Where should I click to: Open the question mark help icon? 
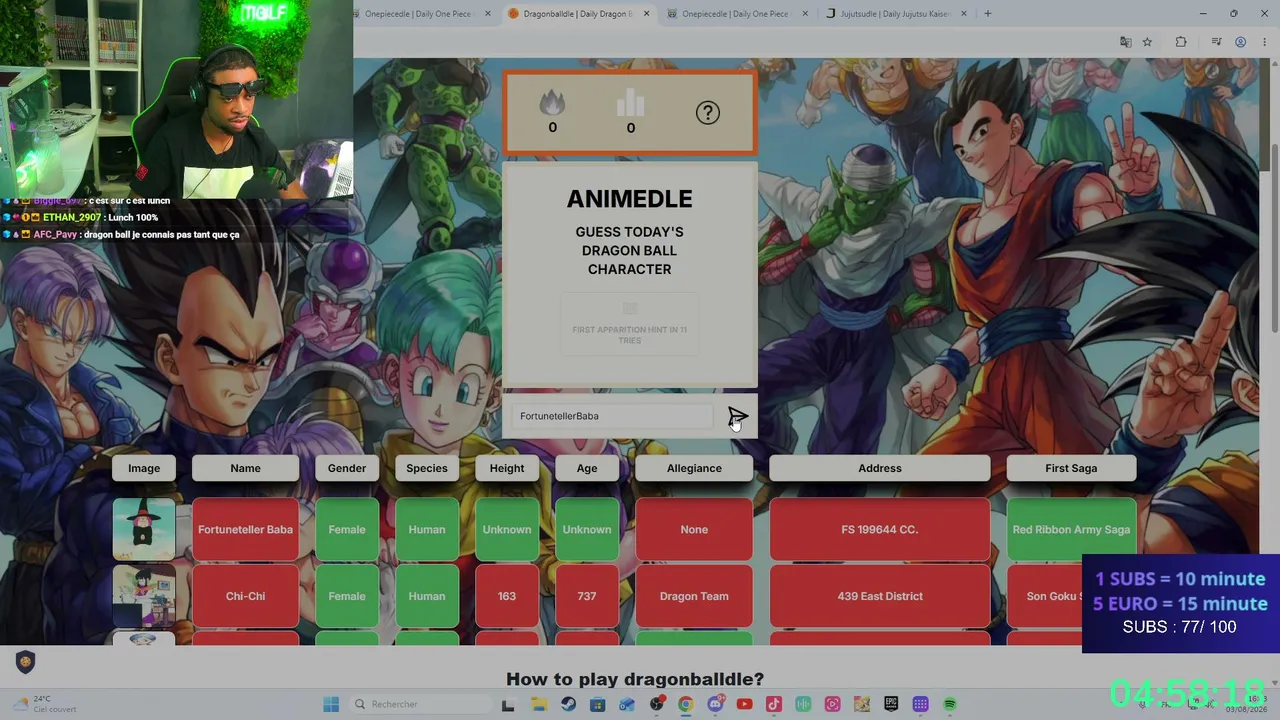708,112
